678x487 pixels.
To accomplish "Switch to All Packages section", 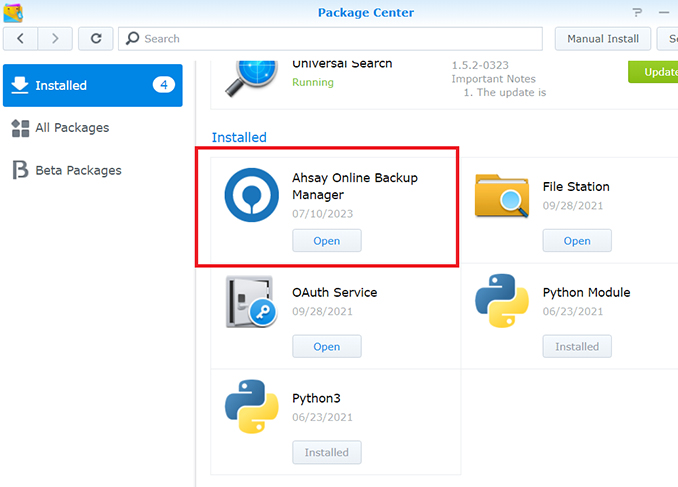I will tap(72, 128).
